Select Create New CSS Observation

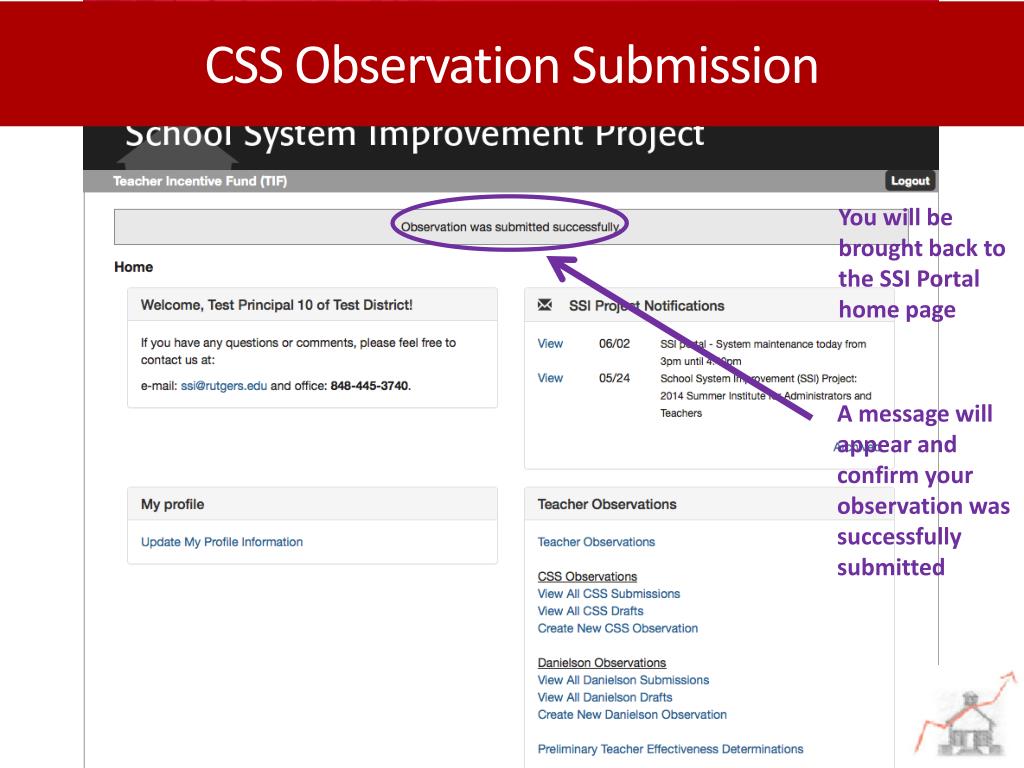pos(618,628)
